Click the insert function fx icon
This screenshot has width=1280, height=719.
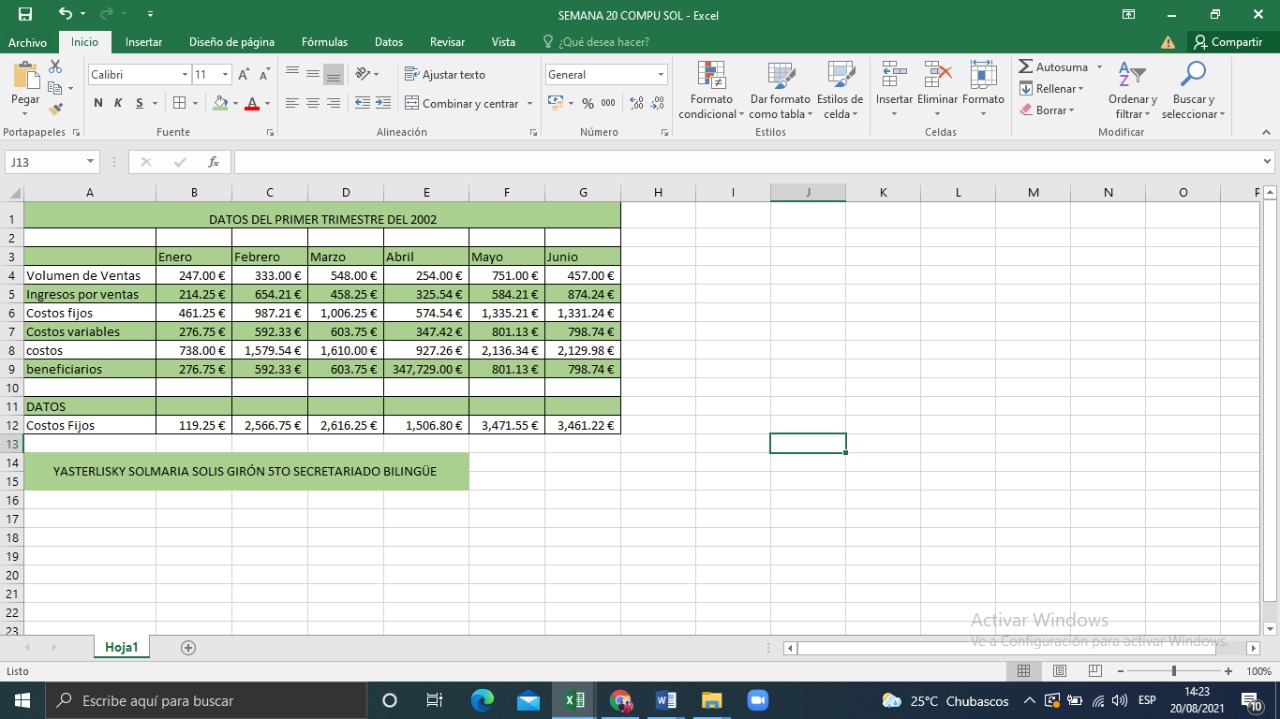tap(213, 162)
